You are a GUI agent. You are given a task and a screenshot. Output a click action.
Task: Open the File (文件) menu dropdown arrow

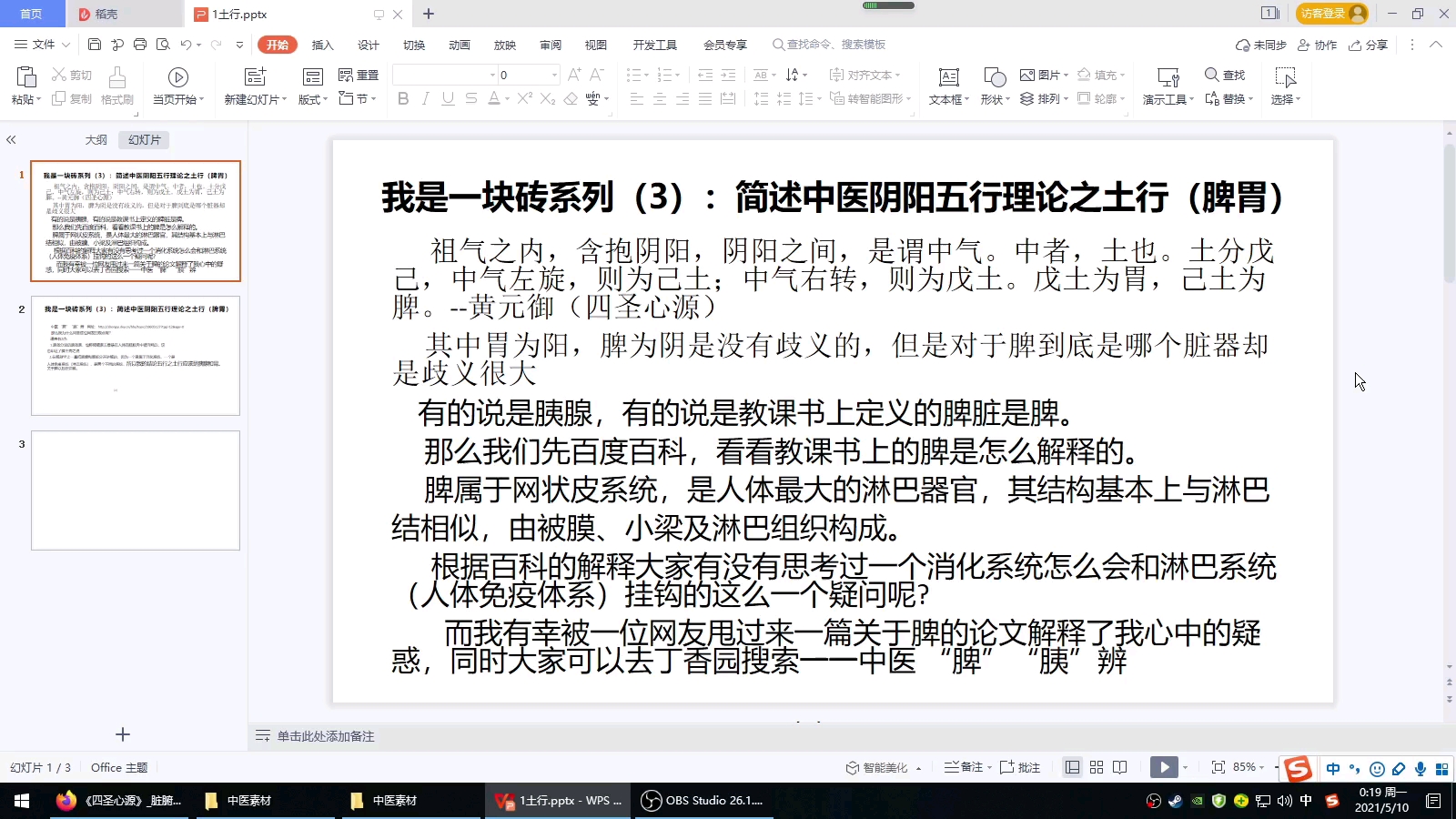(66, 45)
